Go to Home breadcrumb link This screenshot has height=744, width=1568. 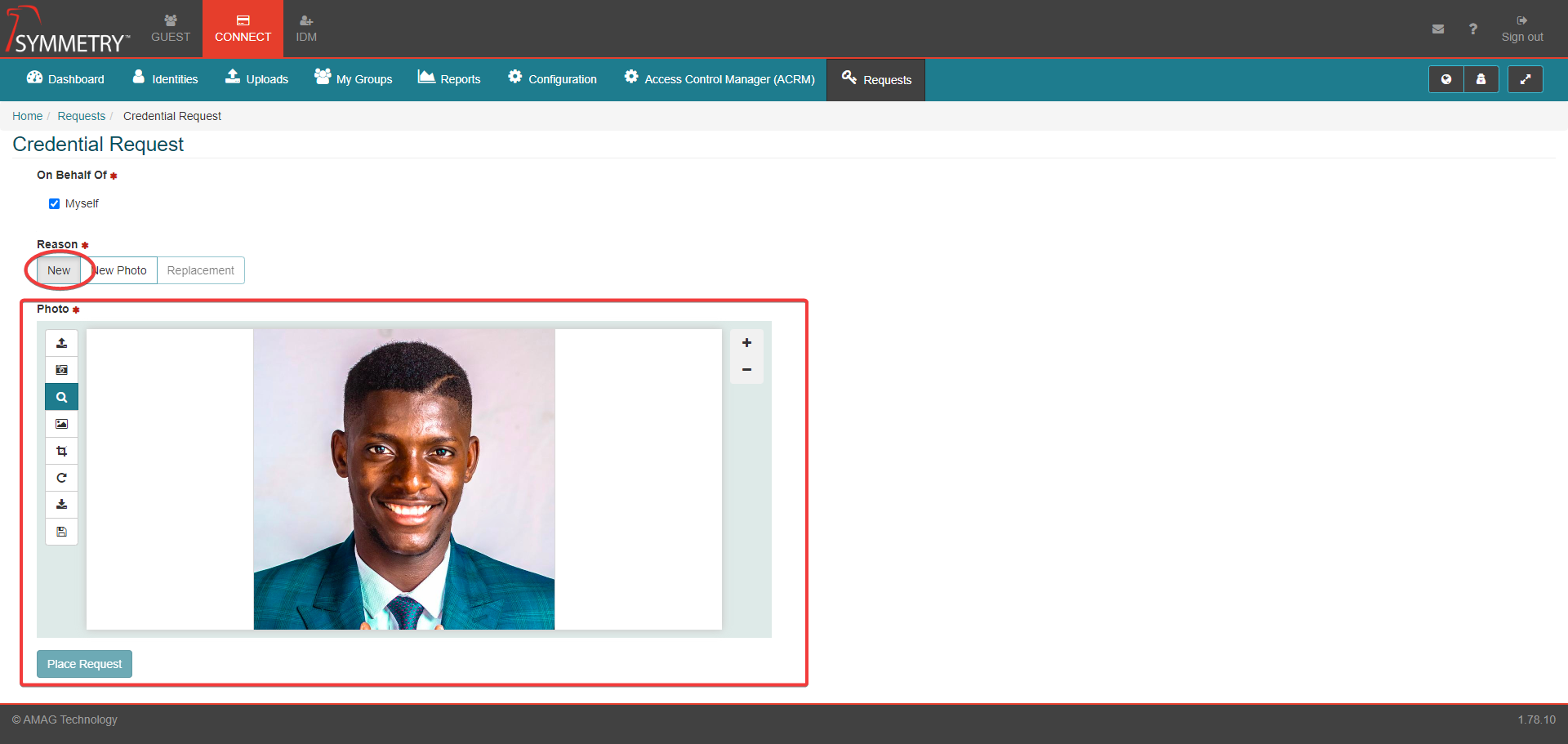point(27,116)
